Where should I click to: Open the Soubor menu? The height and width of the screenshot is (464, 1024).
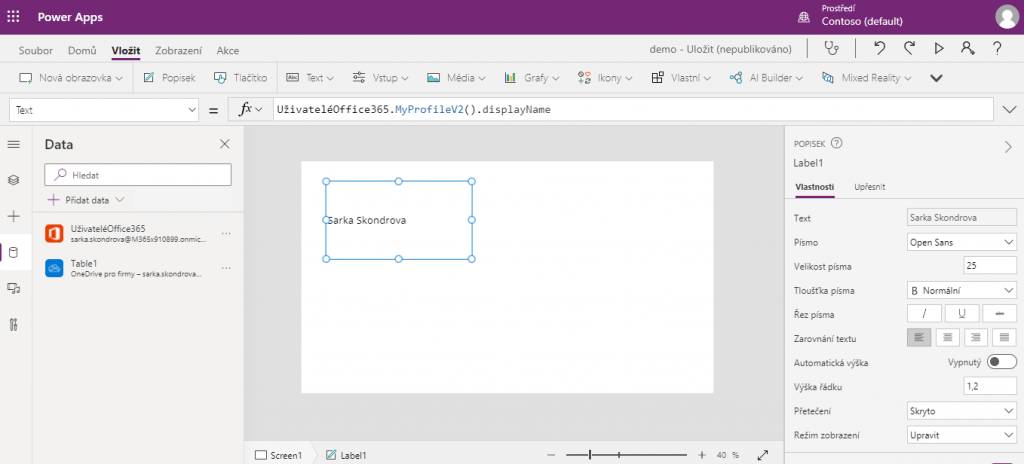pos(35,50)
